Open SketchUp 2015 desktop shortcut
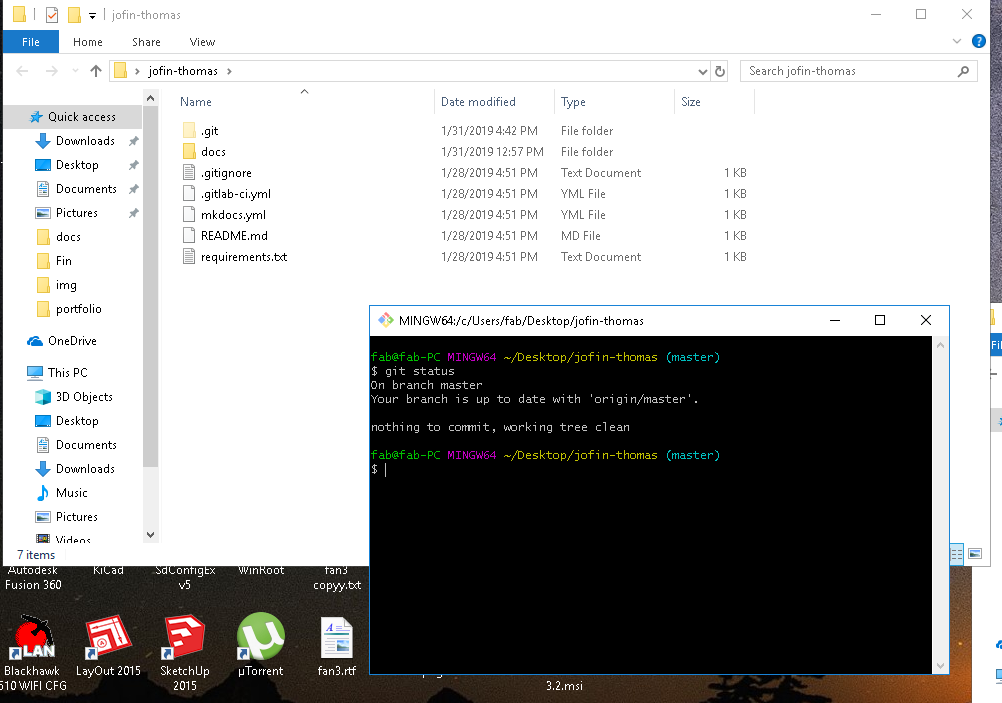This screenshot has width=1002, height=703. click(x=185, y=653)
